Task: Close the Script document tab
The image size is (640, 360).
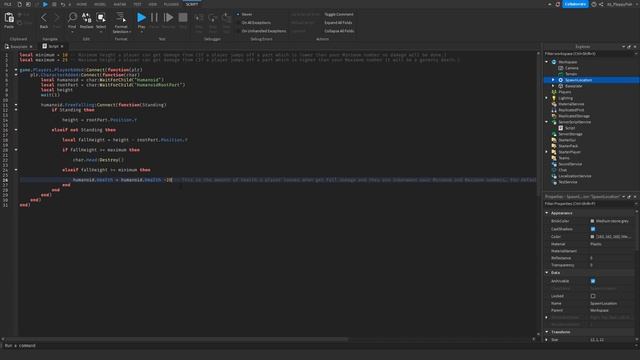Action: 62,47
